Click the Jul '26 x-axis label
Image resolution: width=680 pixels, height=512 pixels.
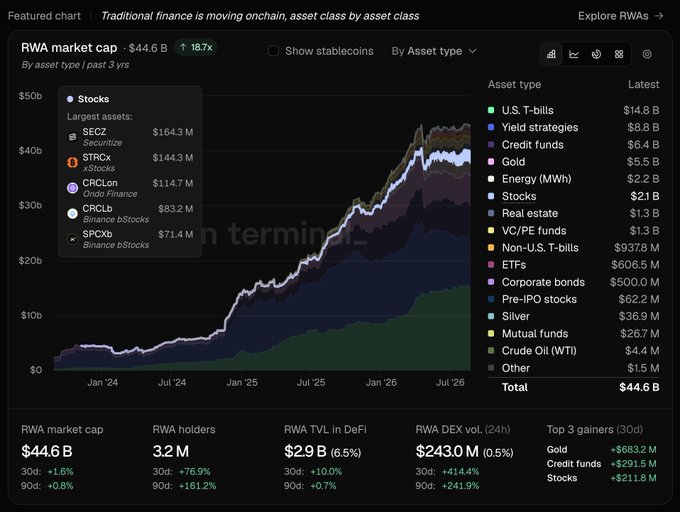pyautogui.click(x=450, y=383)
